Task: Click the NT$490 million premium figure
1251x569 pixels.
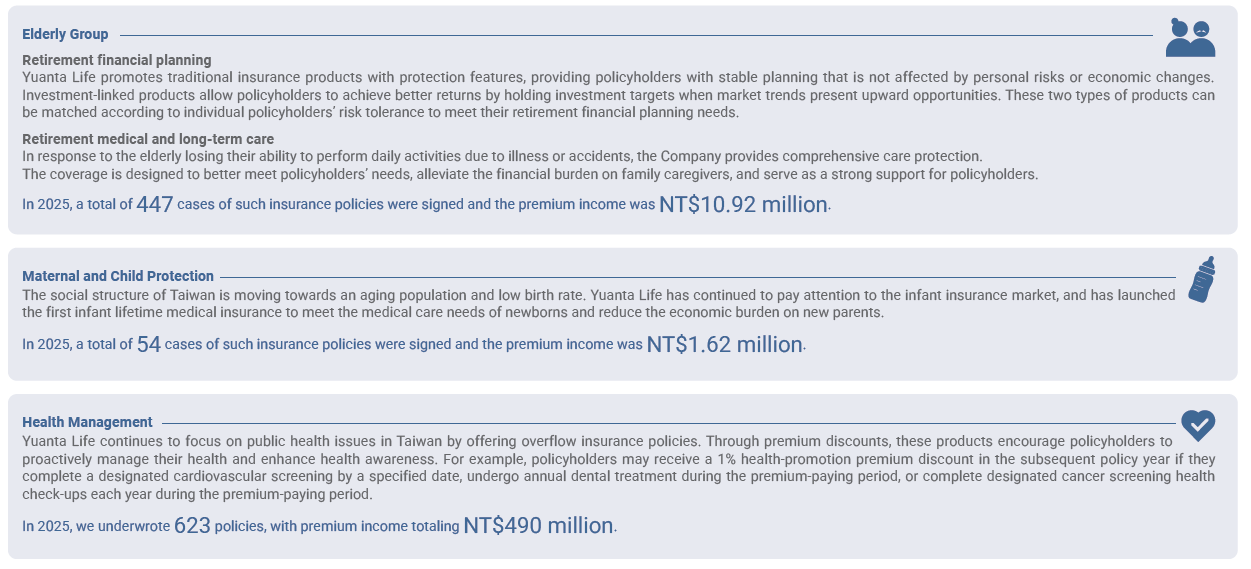Action: pyautogui.click(x=538, y=526)
